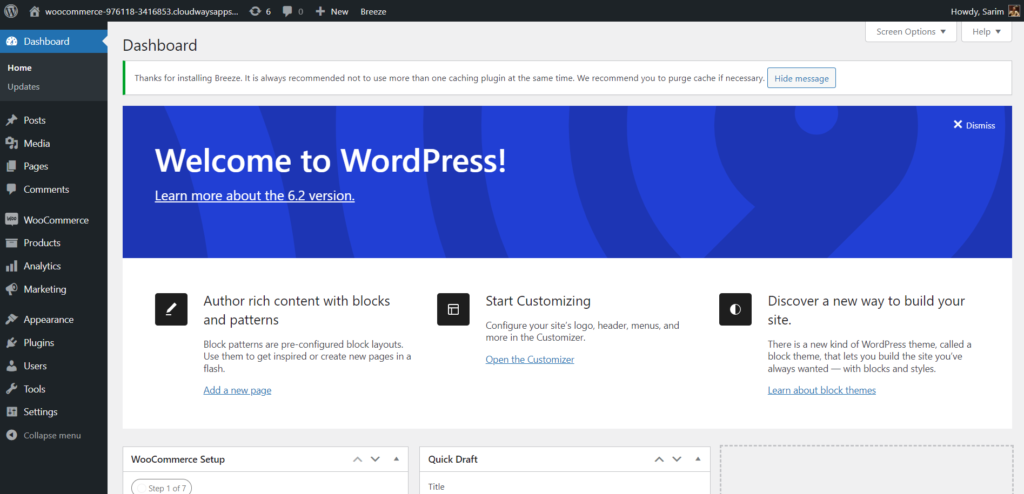Viewport: 1024px width, 494px height.
Task: Select Home under Dashboard
Action: 20,68
